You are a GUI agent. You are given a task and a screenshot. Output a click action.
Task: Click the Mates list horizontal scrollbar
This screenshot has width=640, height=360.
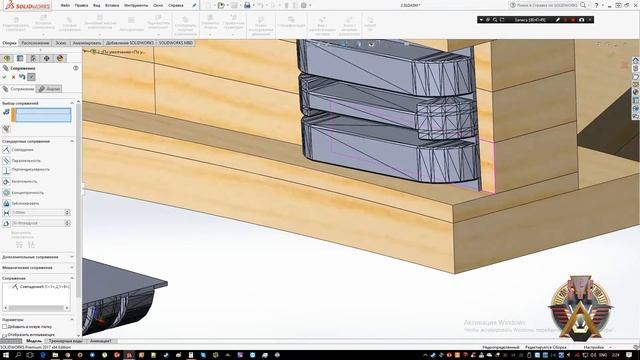[x=36, y=308]
